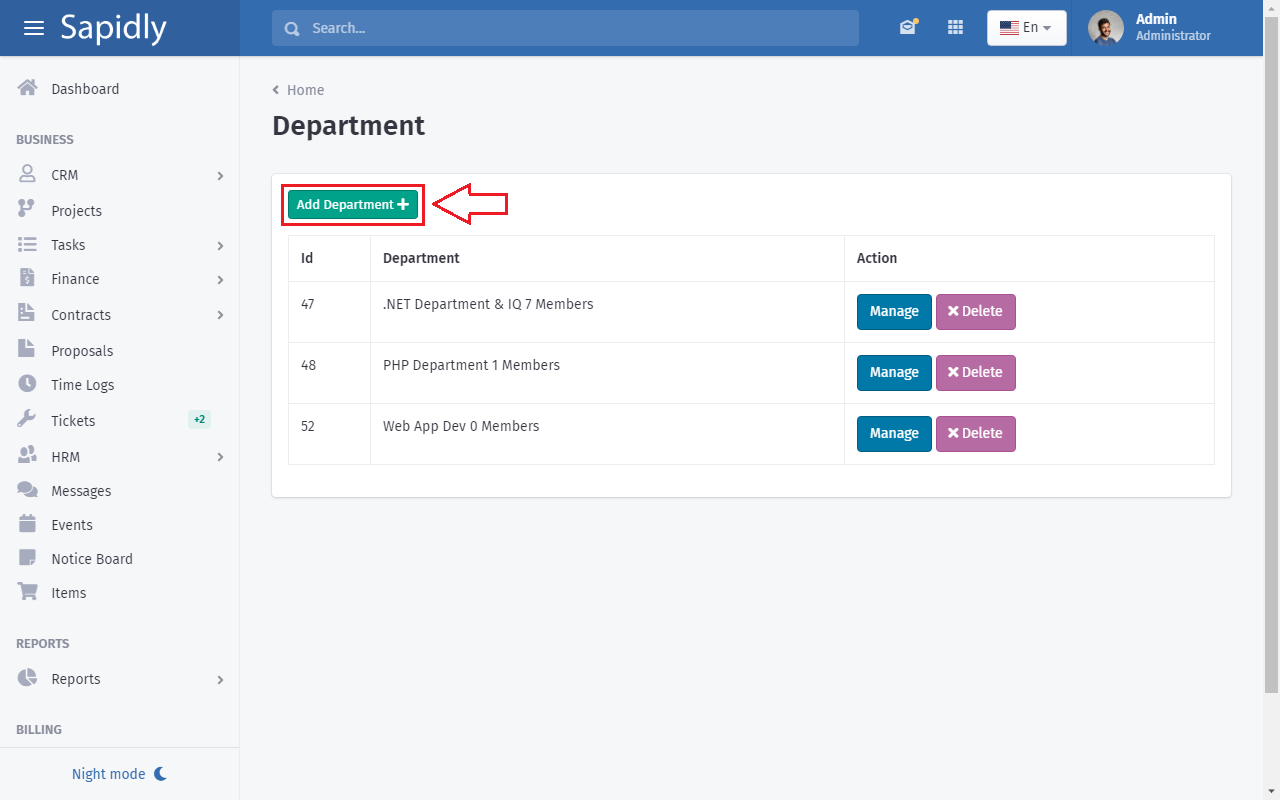Image resolution: width=1280 pixels, height=800 pixels.
Task: Click the Search input field
Action: 565,28
